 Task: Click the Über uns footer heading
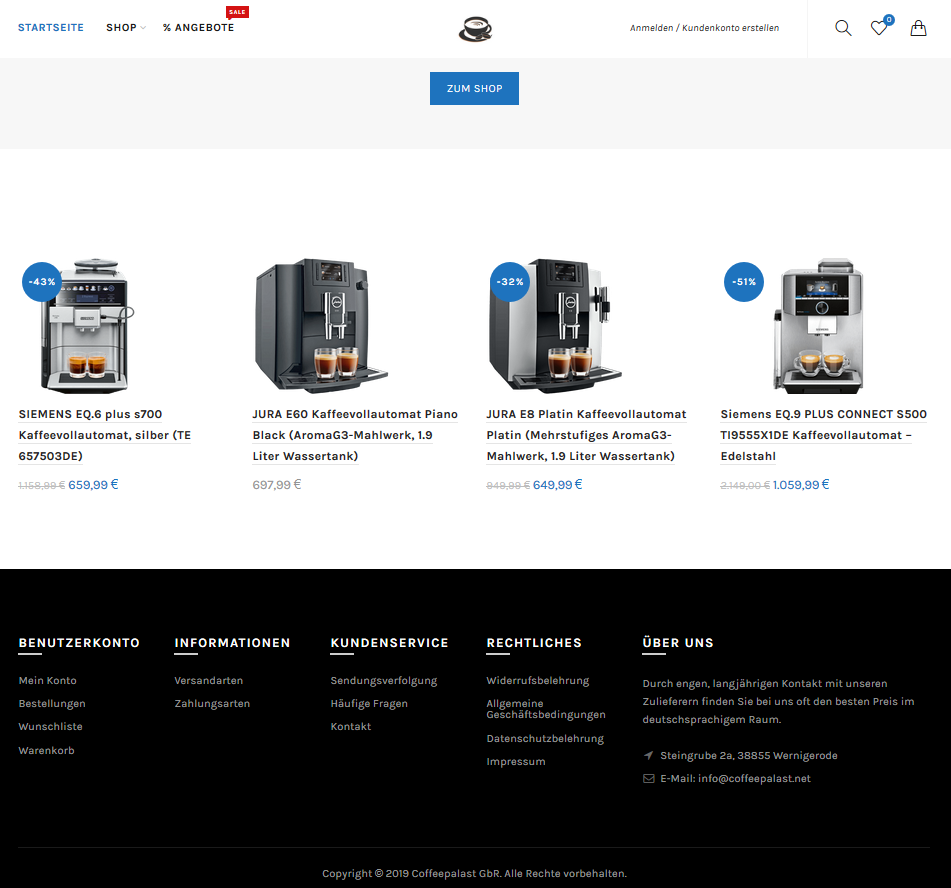[678, 643]
